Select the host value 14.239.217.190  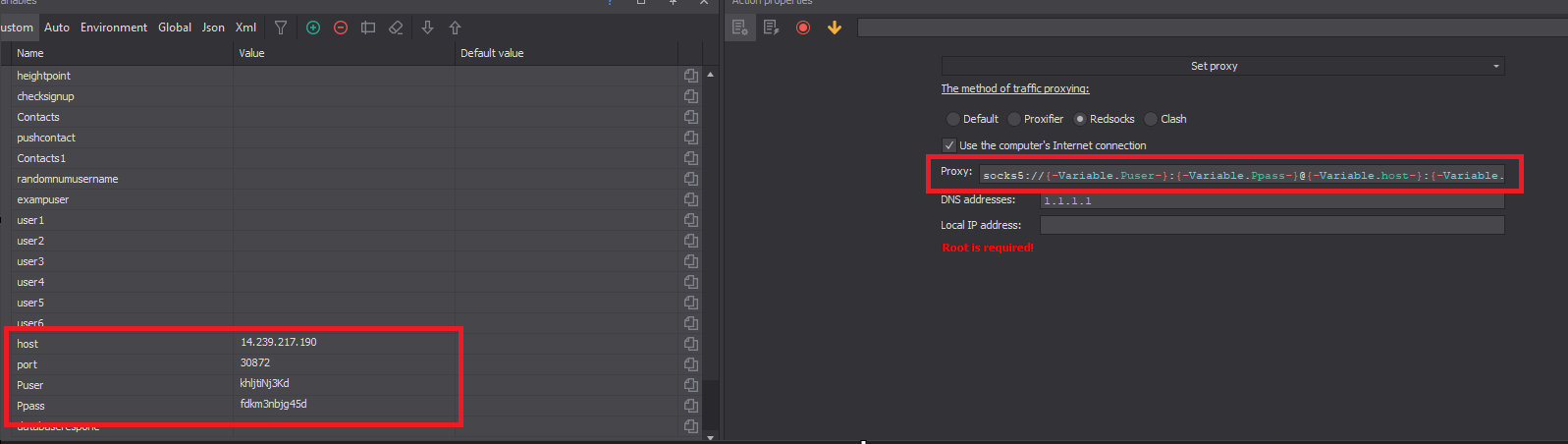coord(279,342)
